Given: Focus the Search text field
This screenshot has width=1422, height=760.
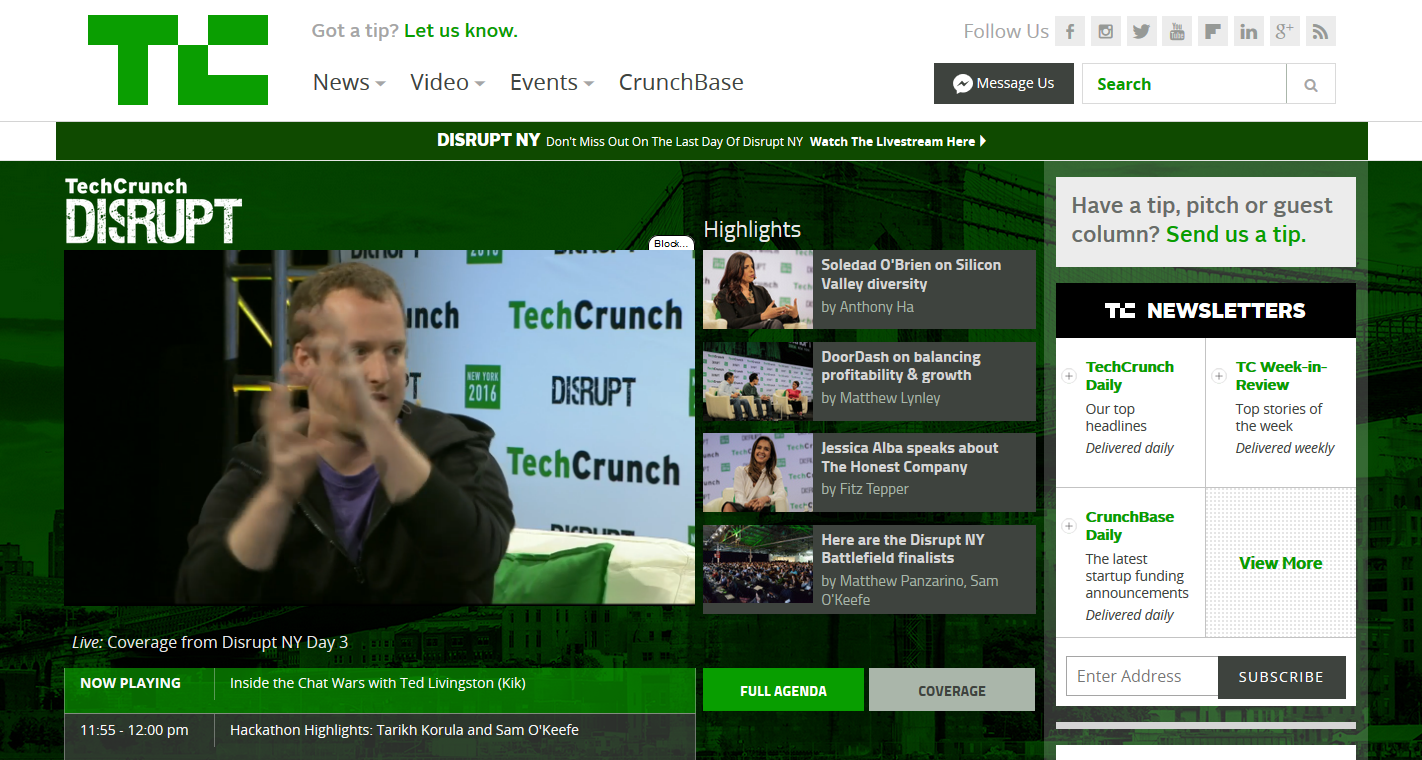Looking at the screenshot, I should pos(1184,84).
